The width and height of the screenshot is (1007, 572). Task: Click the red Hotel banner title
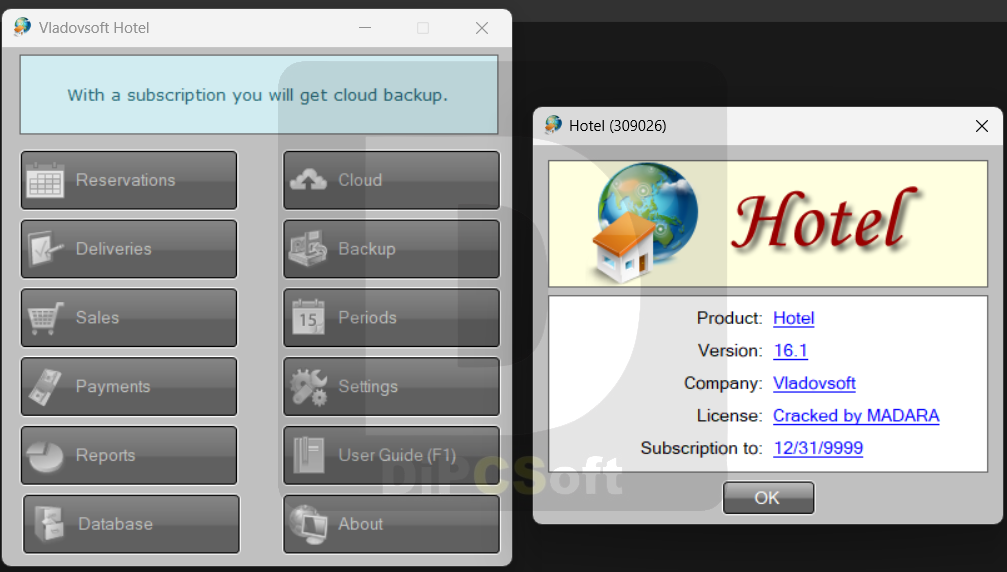(825, 220)
